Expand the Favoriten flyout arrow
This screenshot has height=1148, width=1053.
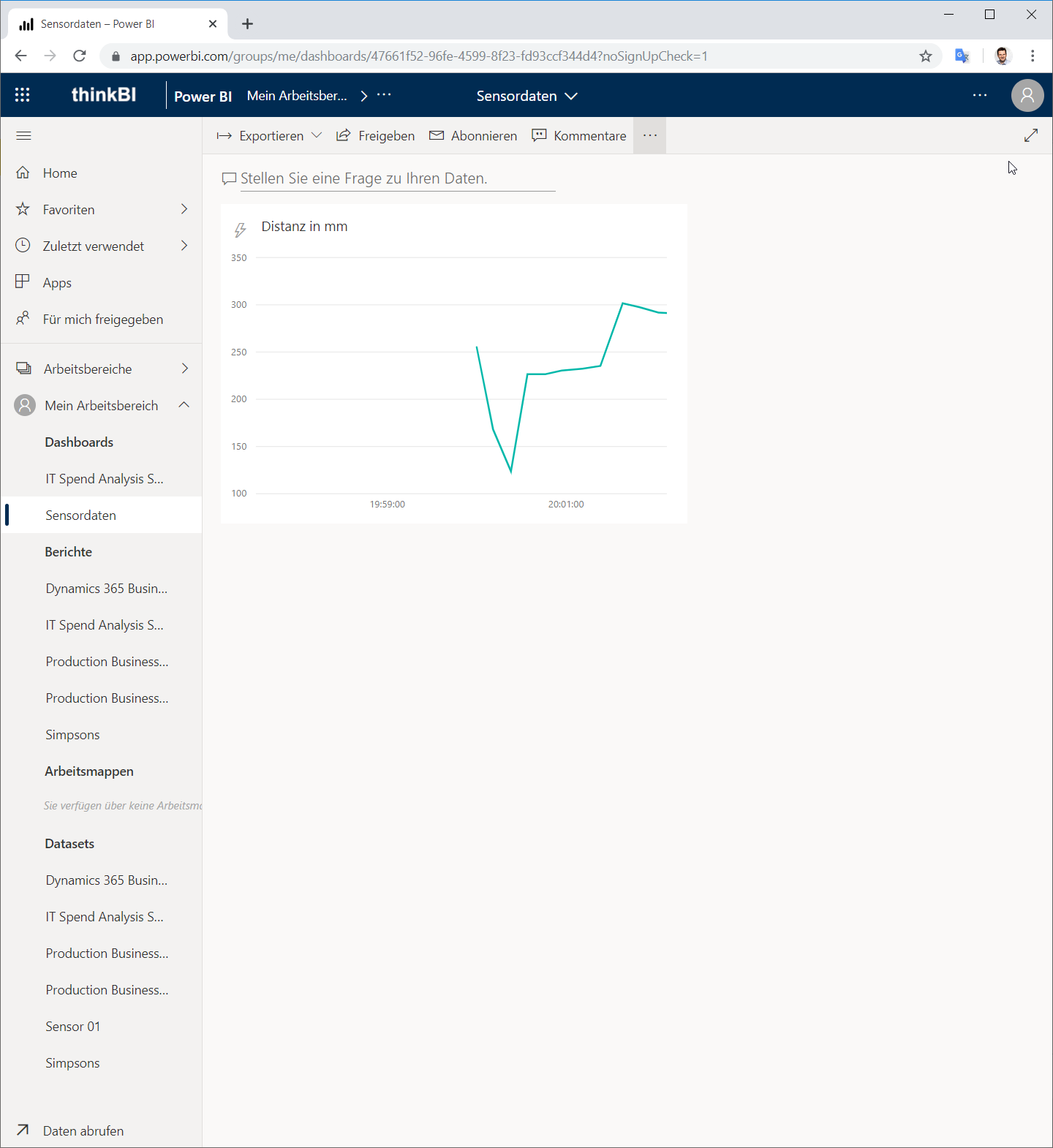[x=184, y=209]
